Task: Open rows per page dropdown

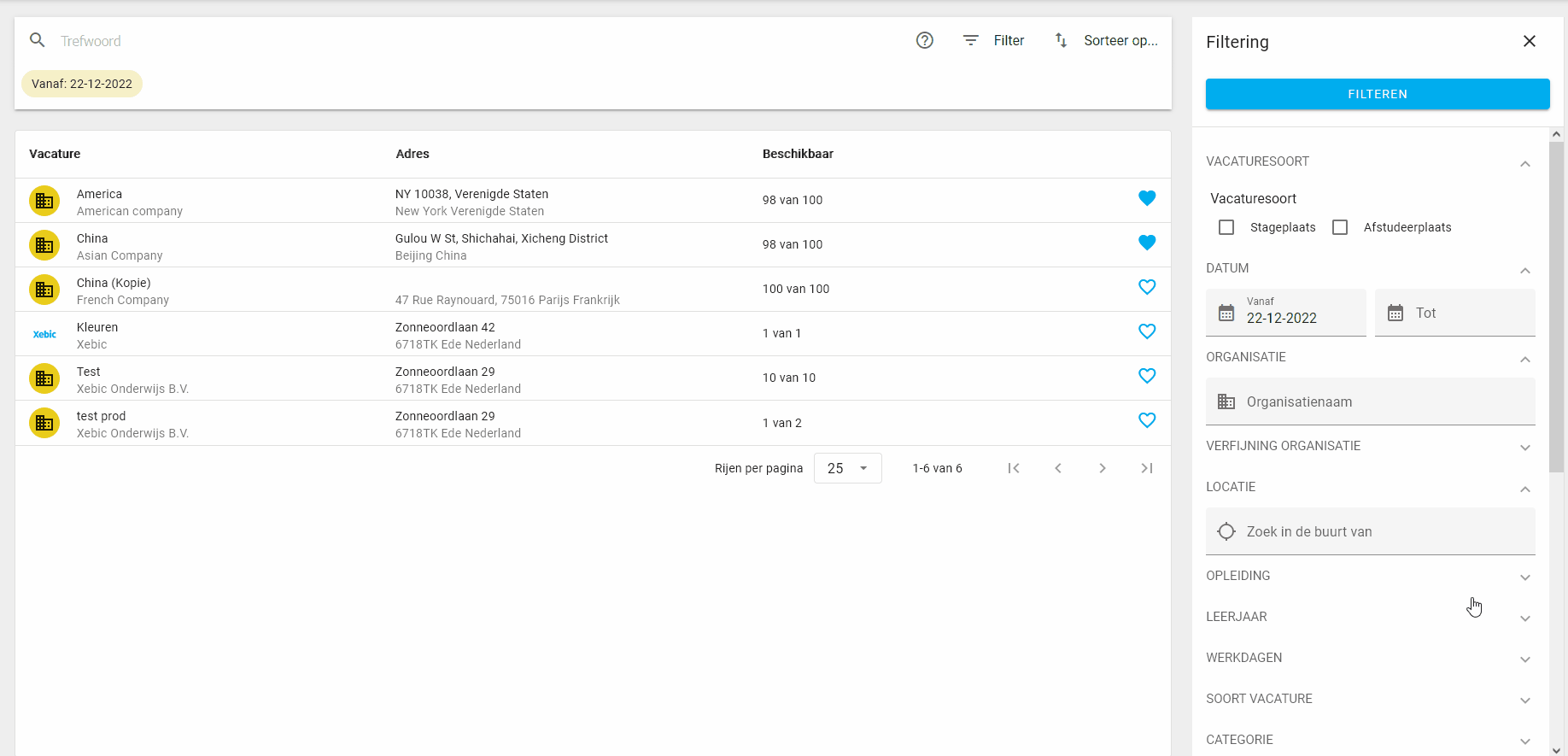Action: click(848, 468)
